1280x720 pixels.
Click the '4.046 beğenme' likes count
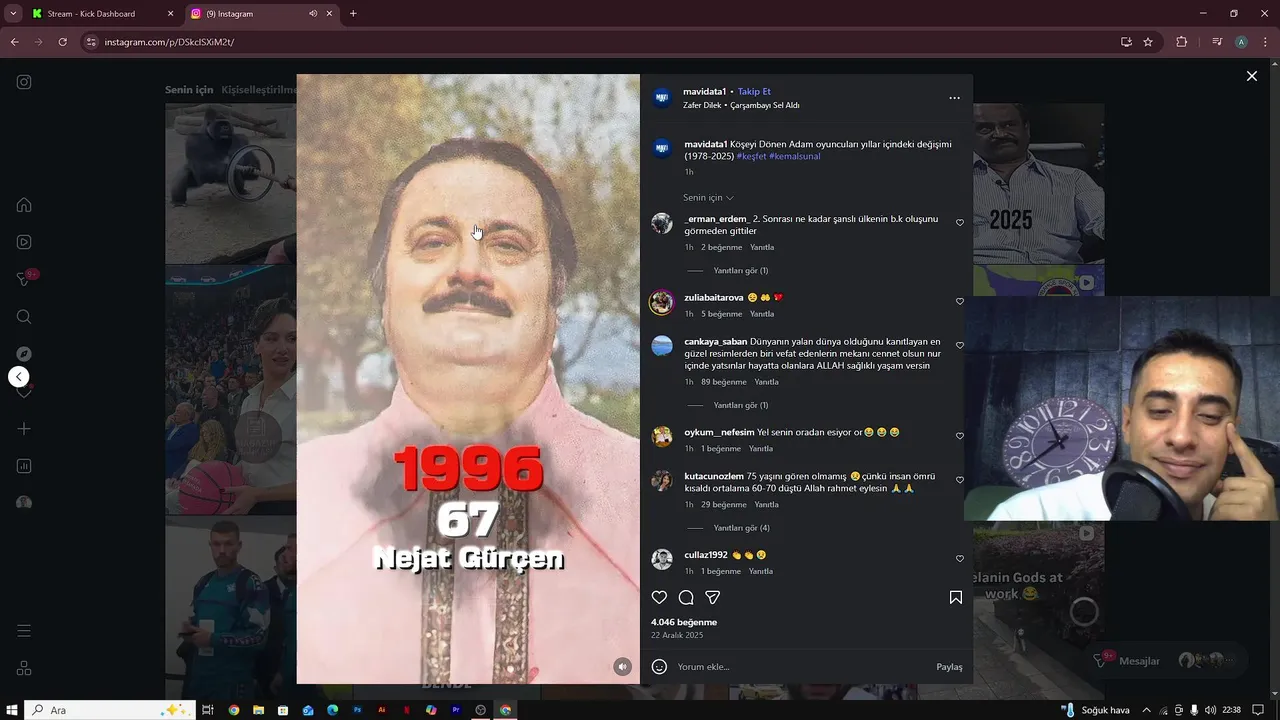click(x=684, y=622)
